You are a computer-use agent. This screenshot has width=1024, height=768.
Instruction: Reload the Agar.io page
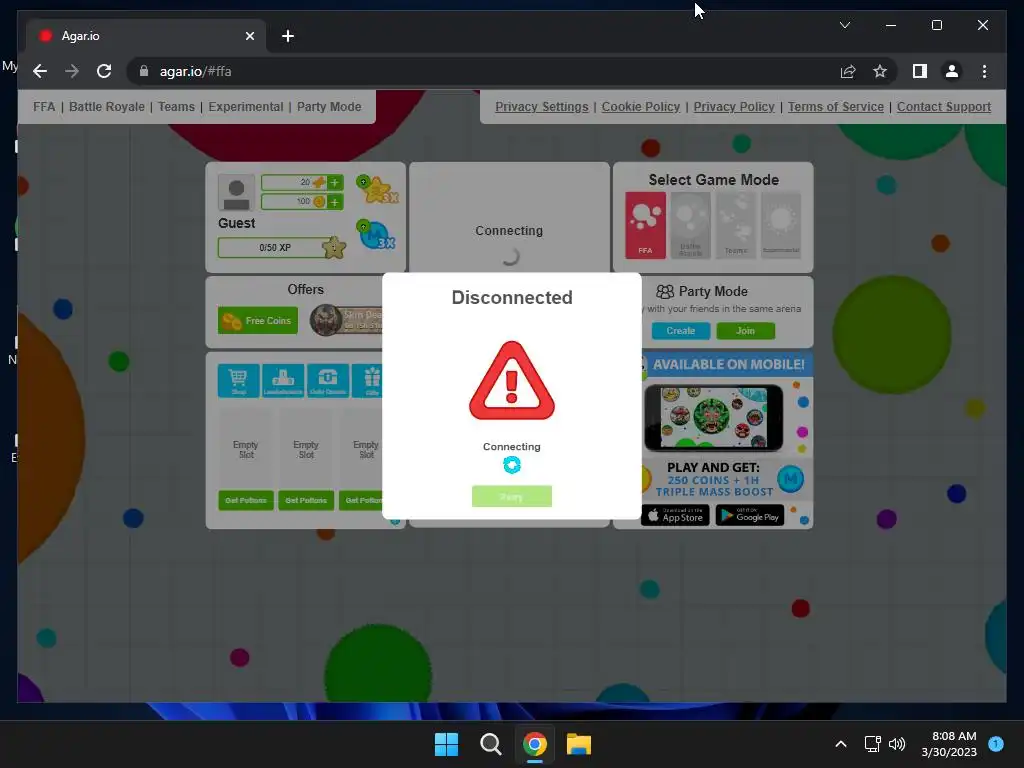(104, 71)
